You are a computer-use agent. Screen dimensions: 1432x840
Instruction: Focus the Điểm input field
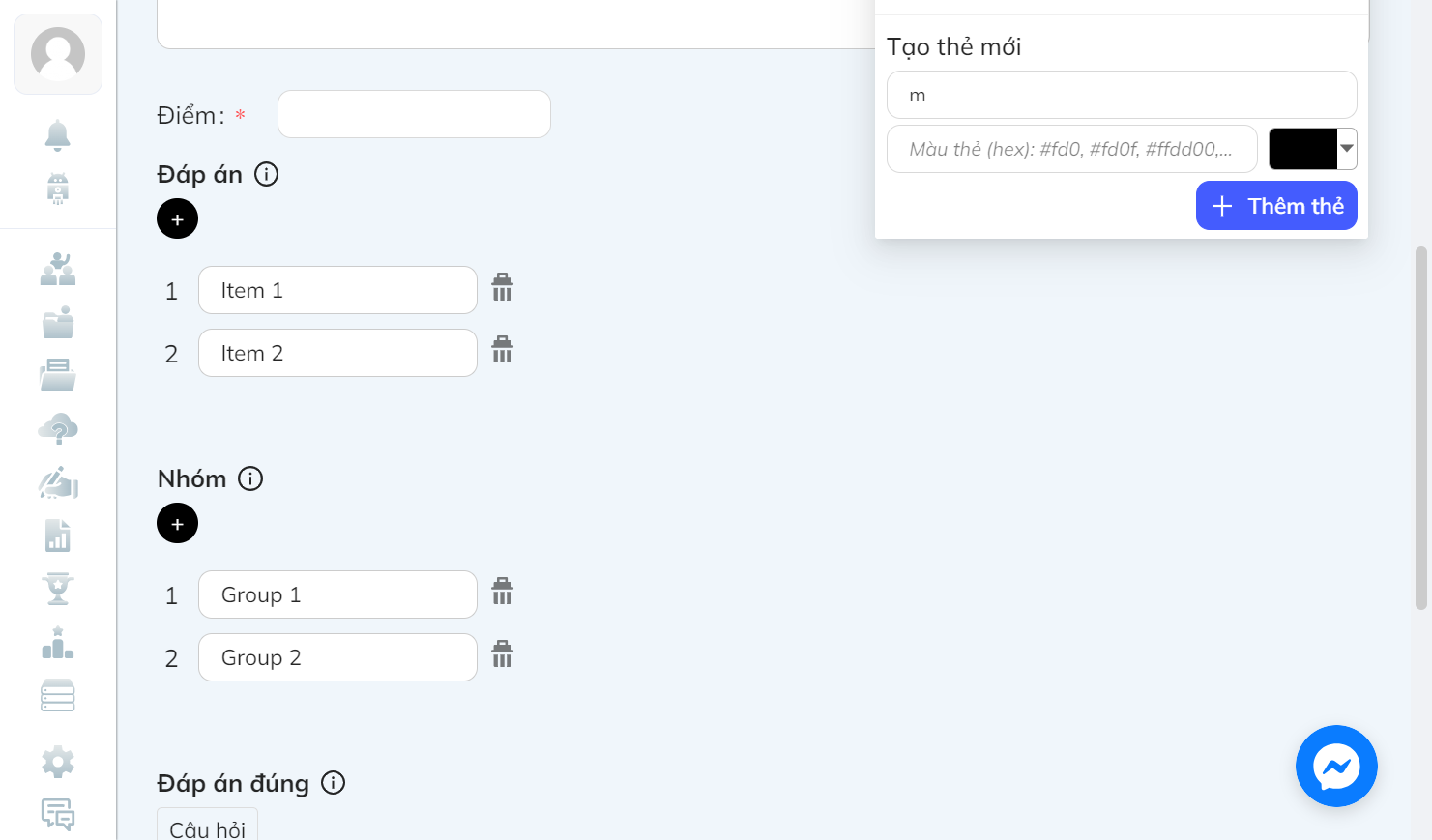(414, 114)
